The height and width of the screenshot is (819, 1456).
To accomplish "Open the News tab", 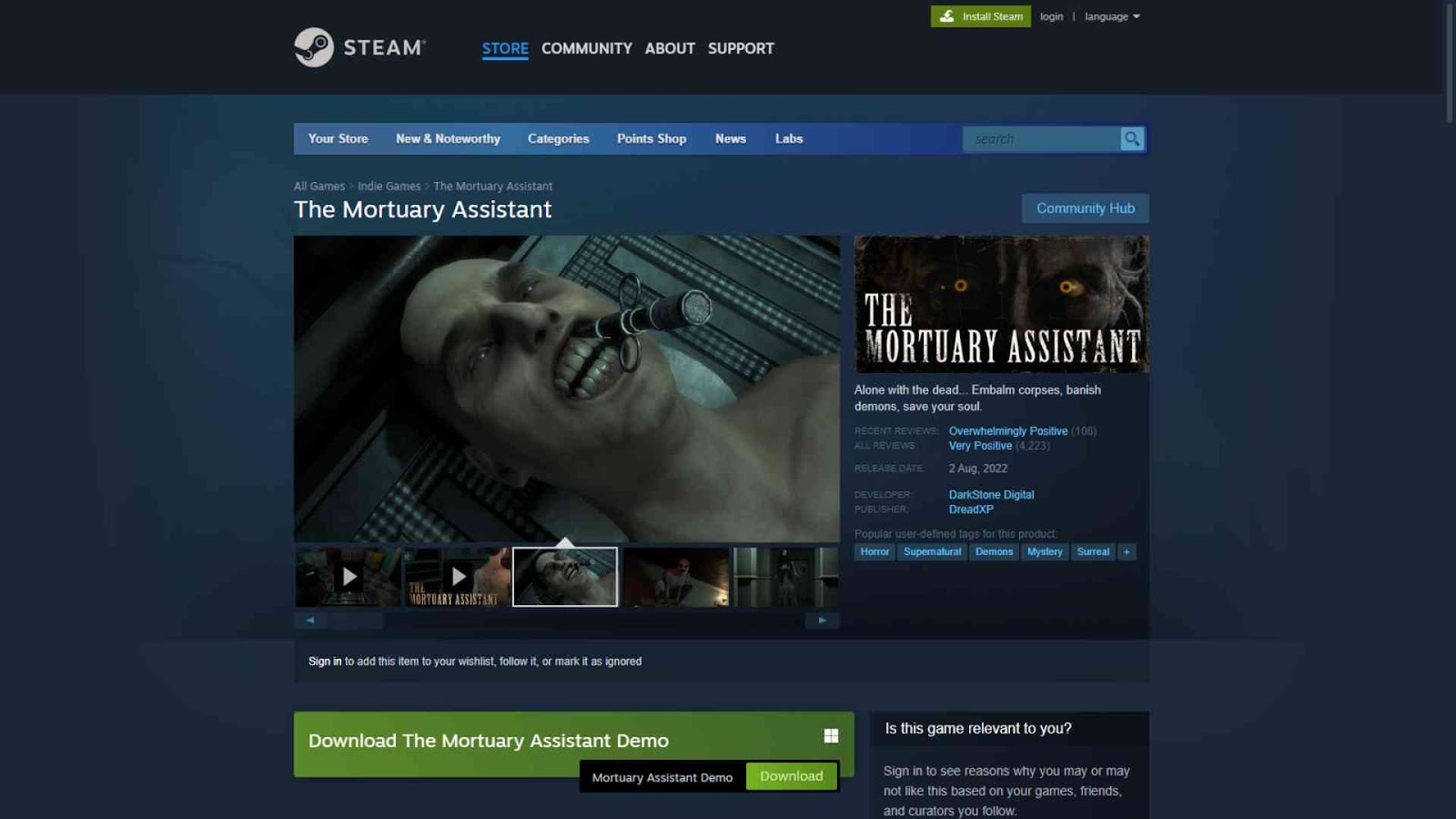I will (x=731, y=138).
